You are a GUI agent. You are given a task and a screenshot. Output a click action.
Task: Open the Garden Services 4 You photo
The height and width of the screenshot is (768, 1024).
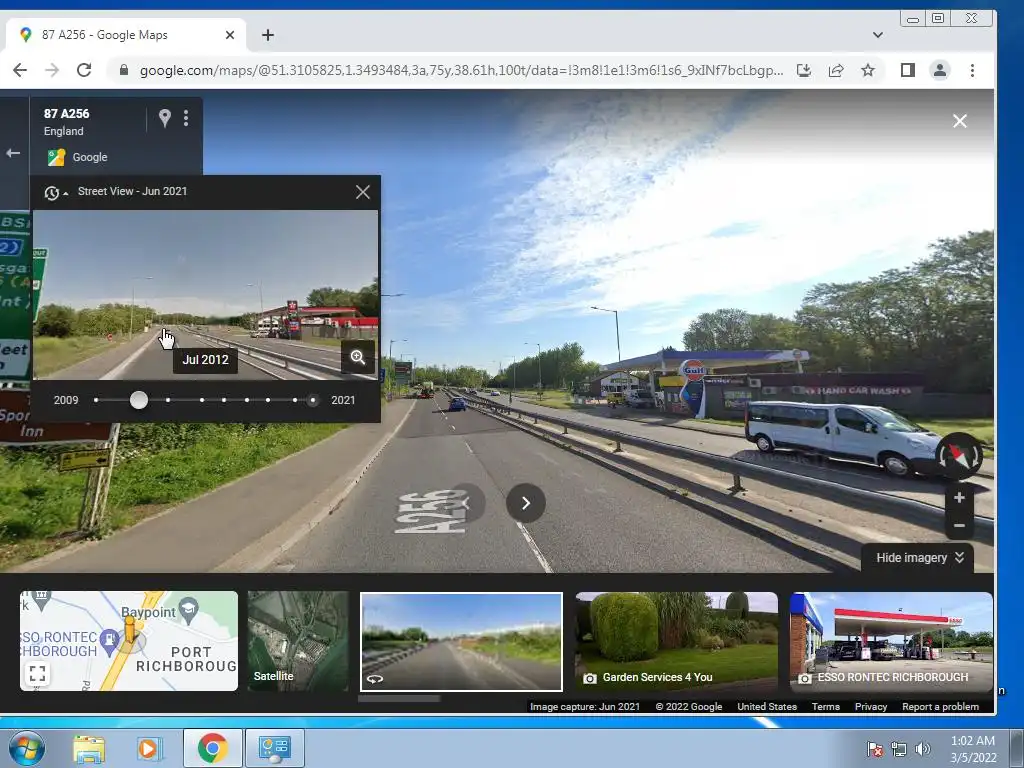[x=677, y=641]
